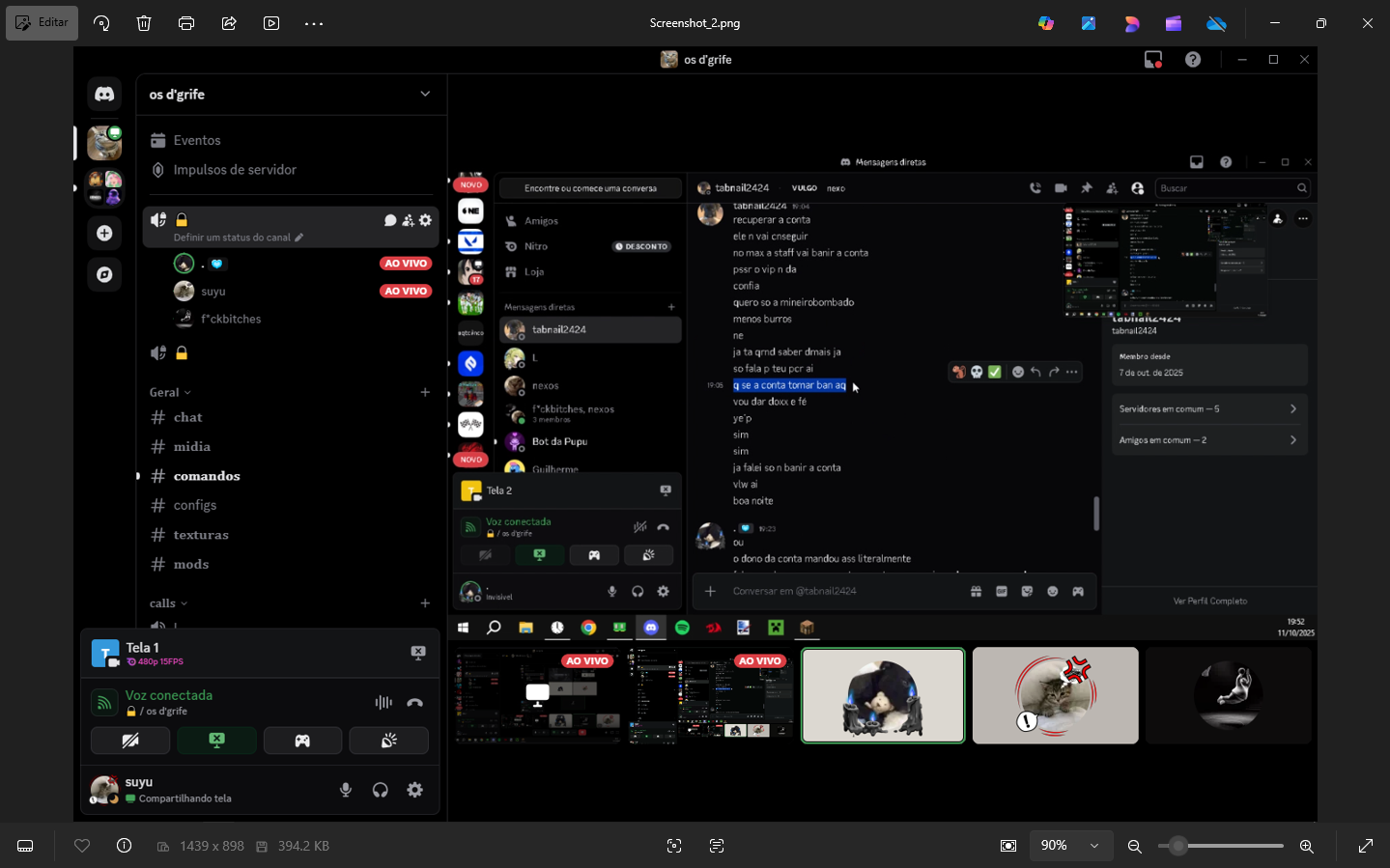Click the zoom out magnifier icon
Viewport: 1390px width, 868px height.
1135,846
